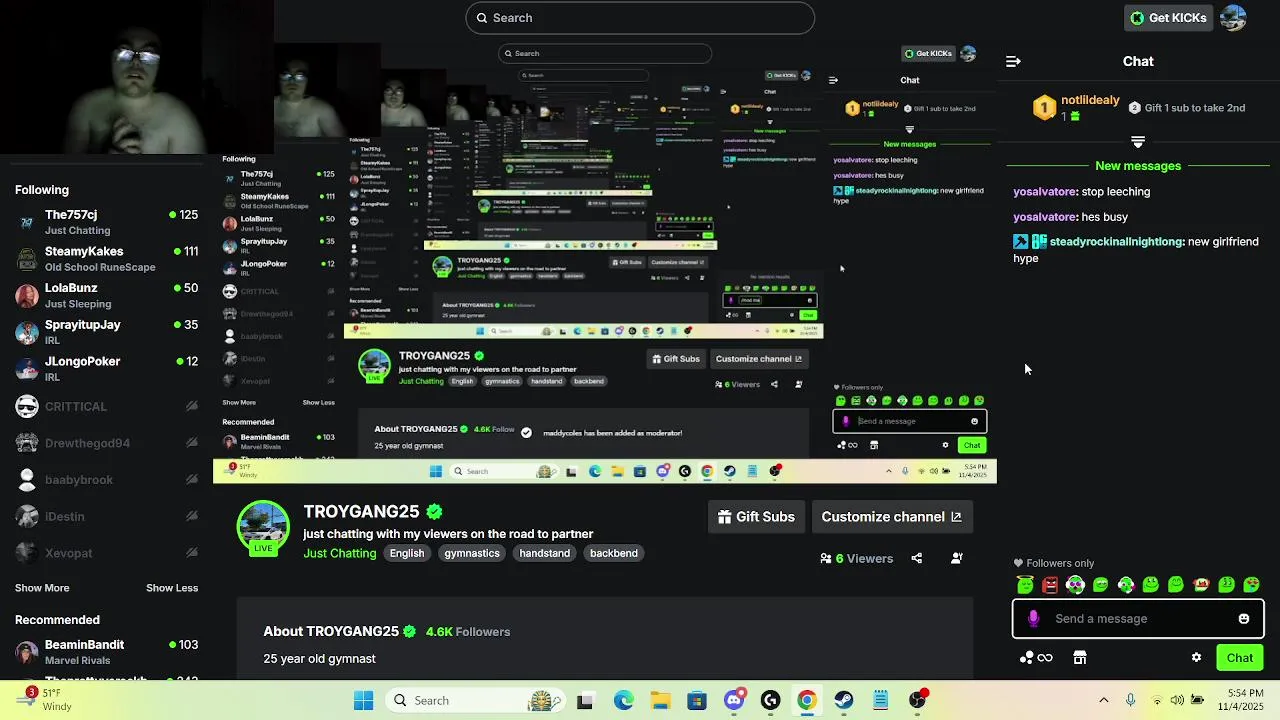Click the user icon right of share
This screenshot has height=720, width=1280.
pyautogui.click(x=957, y=558)
